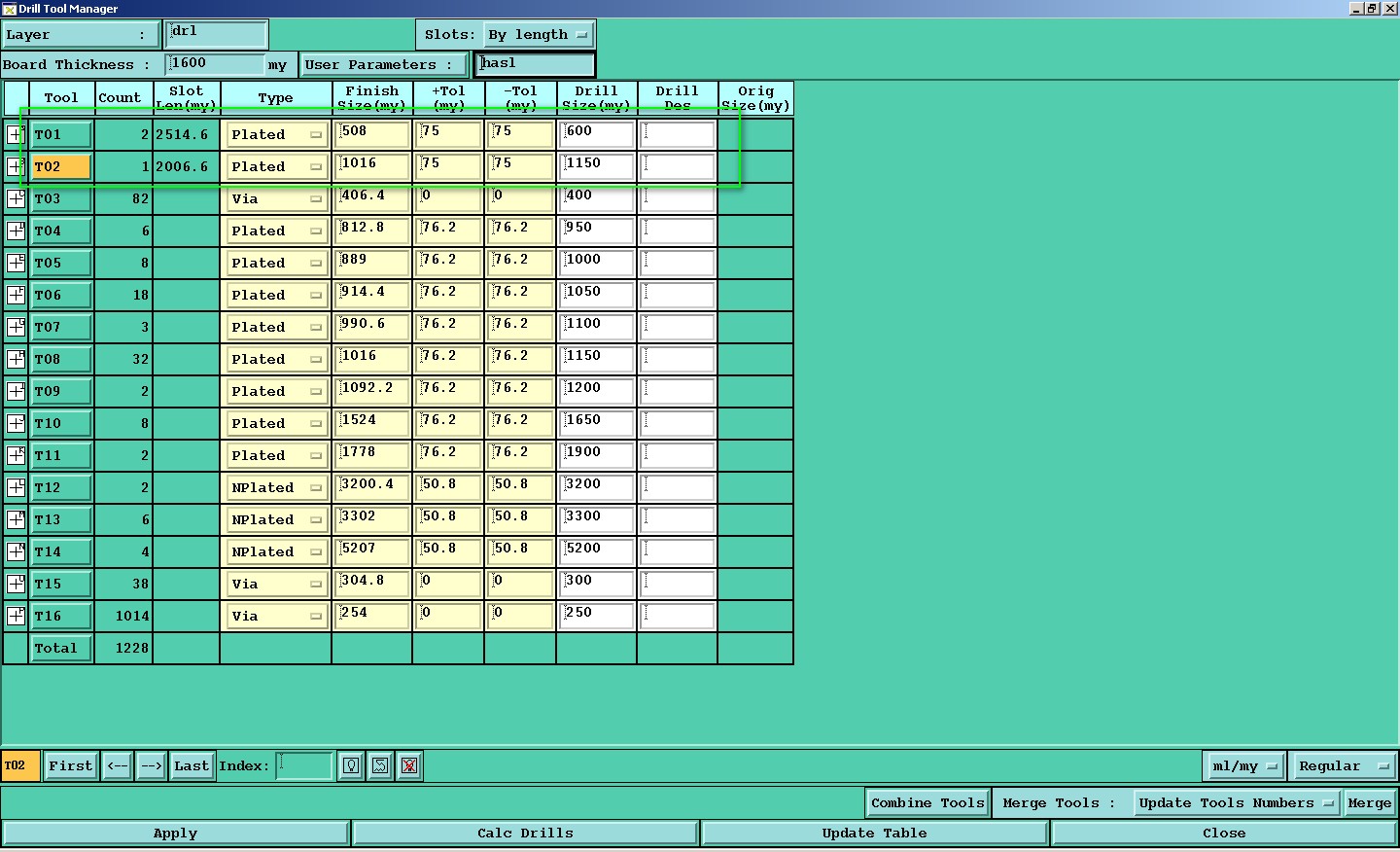Select tool button T10

tap(61, 423)
